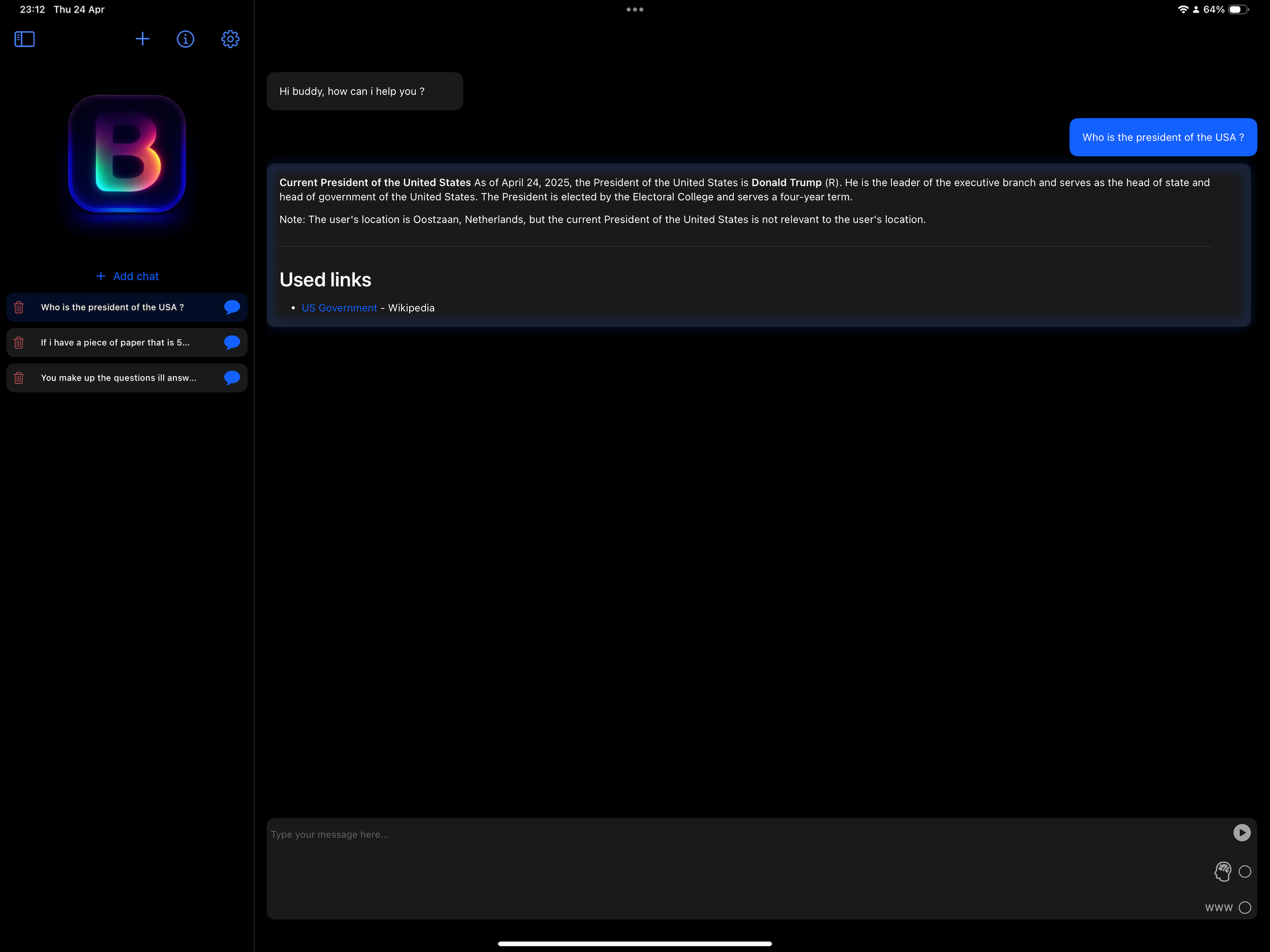
Task: Click the message input field
Action: pos(761,869)
